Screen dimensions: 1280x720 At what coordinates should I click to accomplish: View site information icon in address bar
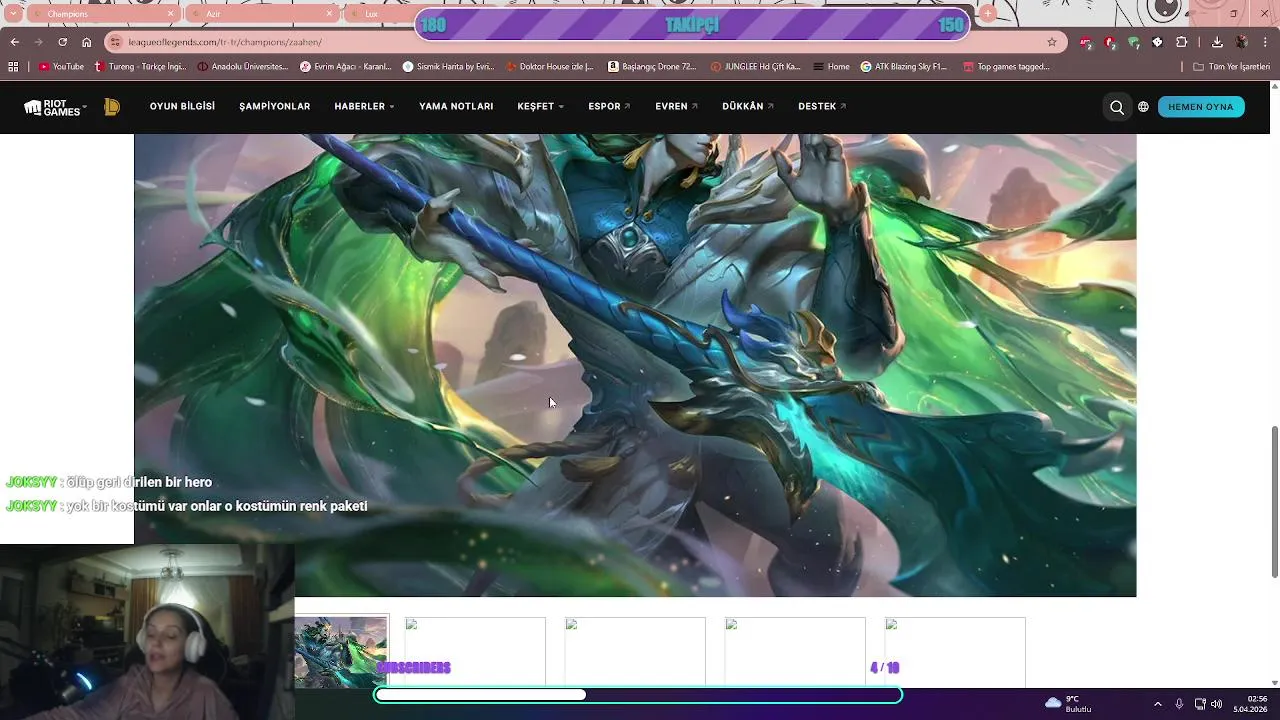116,42
